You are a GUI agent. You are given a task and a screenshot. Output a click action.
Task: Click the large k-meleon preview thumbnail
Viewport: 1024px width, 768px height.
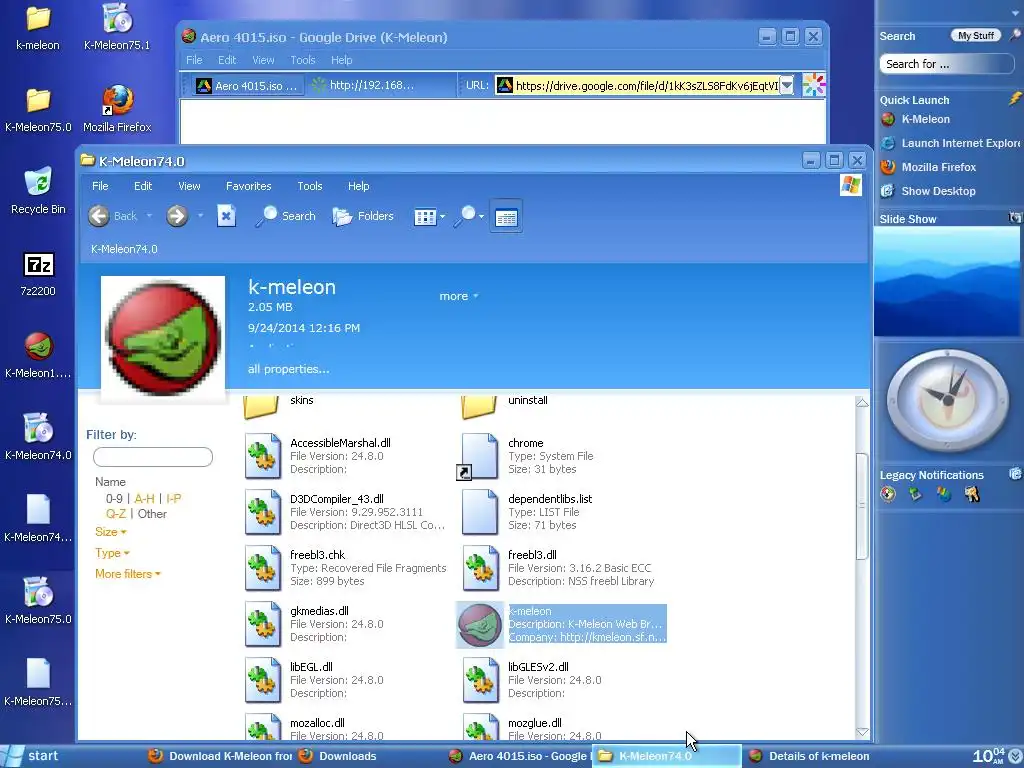click(x=163, y=338)
